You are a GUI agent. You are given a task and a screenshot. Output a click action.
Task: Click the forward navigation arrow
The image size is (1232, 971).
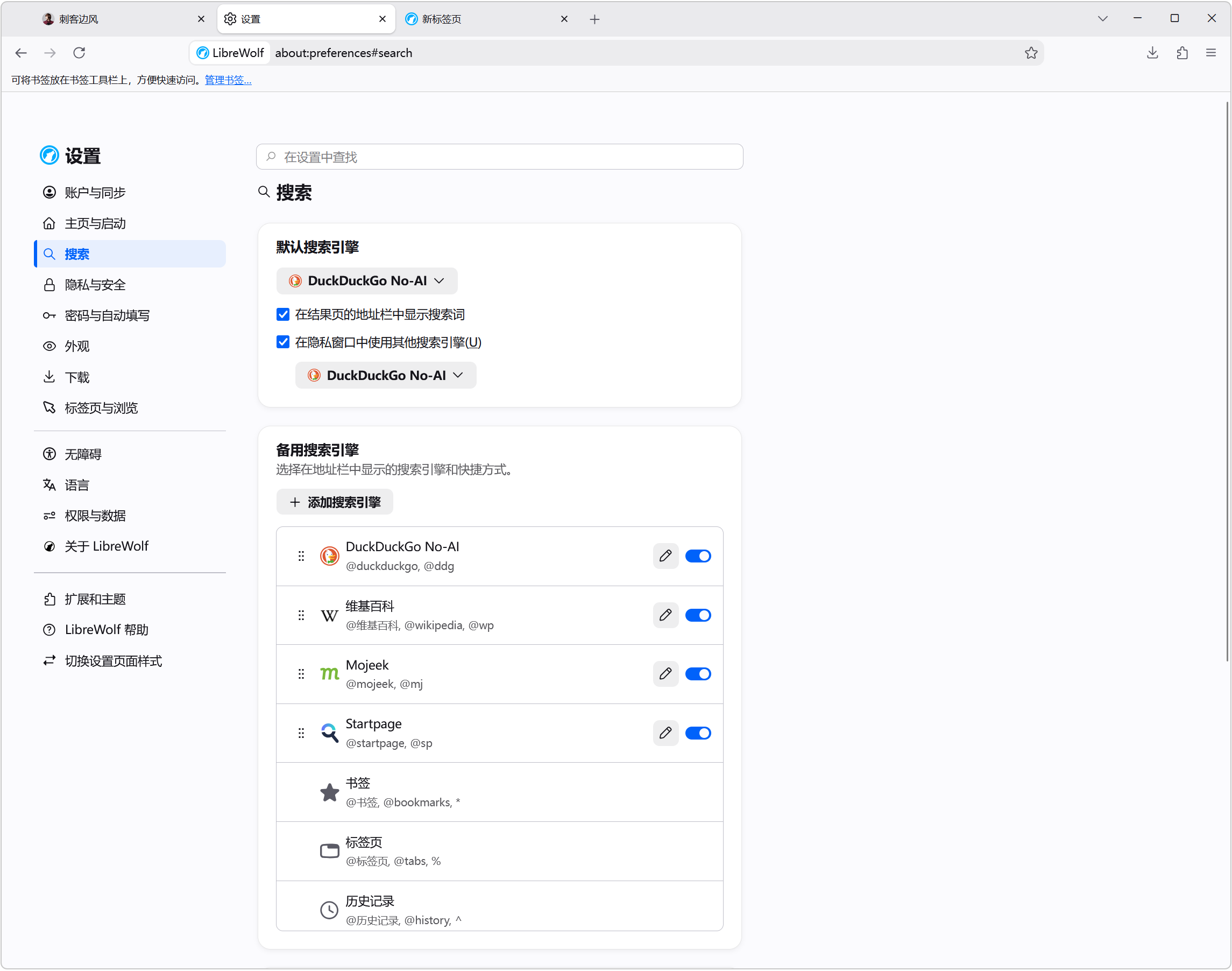[50, 53]
